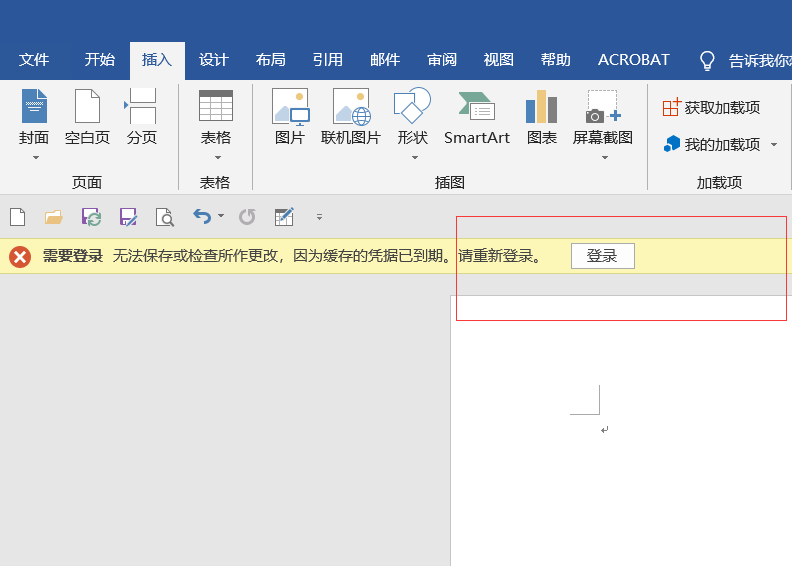The height and width of the screenshot is (566, 792).
Task: Insert a SmartArt graphic
Action: coord(477,118)
